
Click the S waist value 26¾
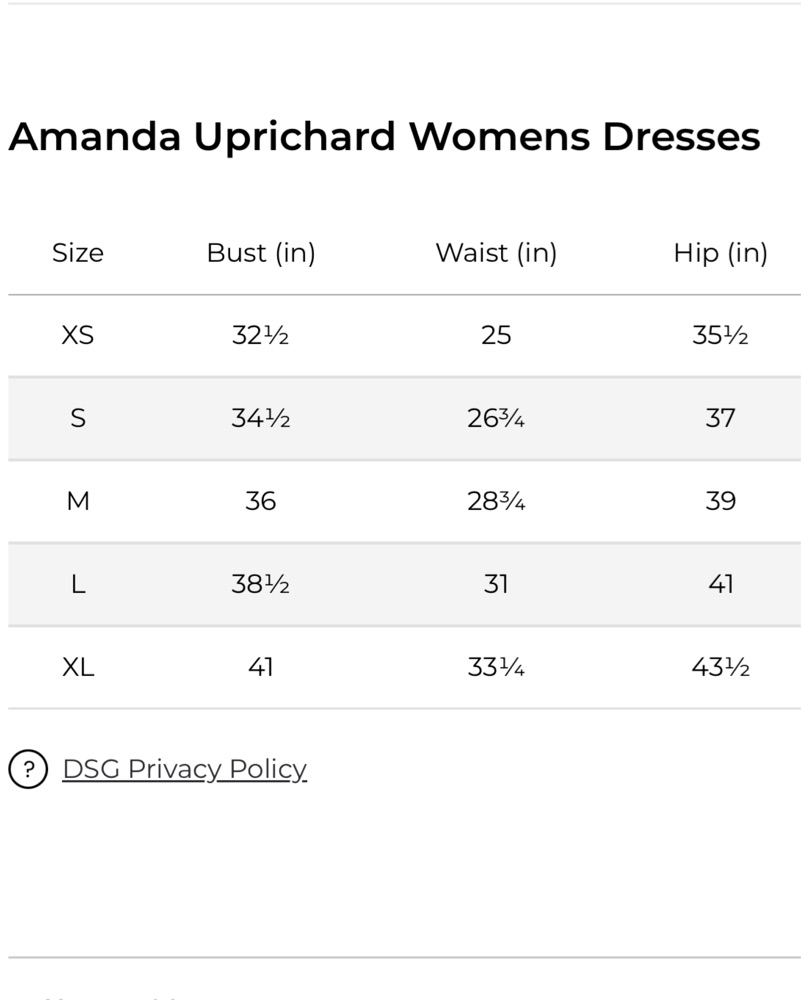tap(496, 418)
